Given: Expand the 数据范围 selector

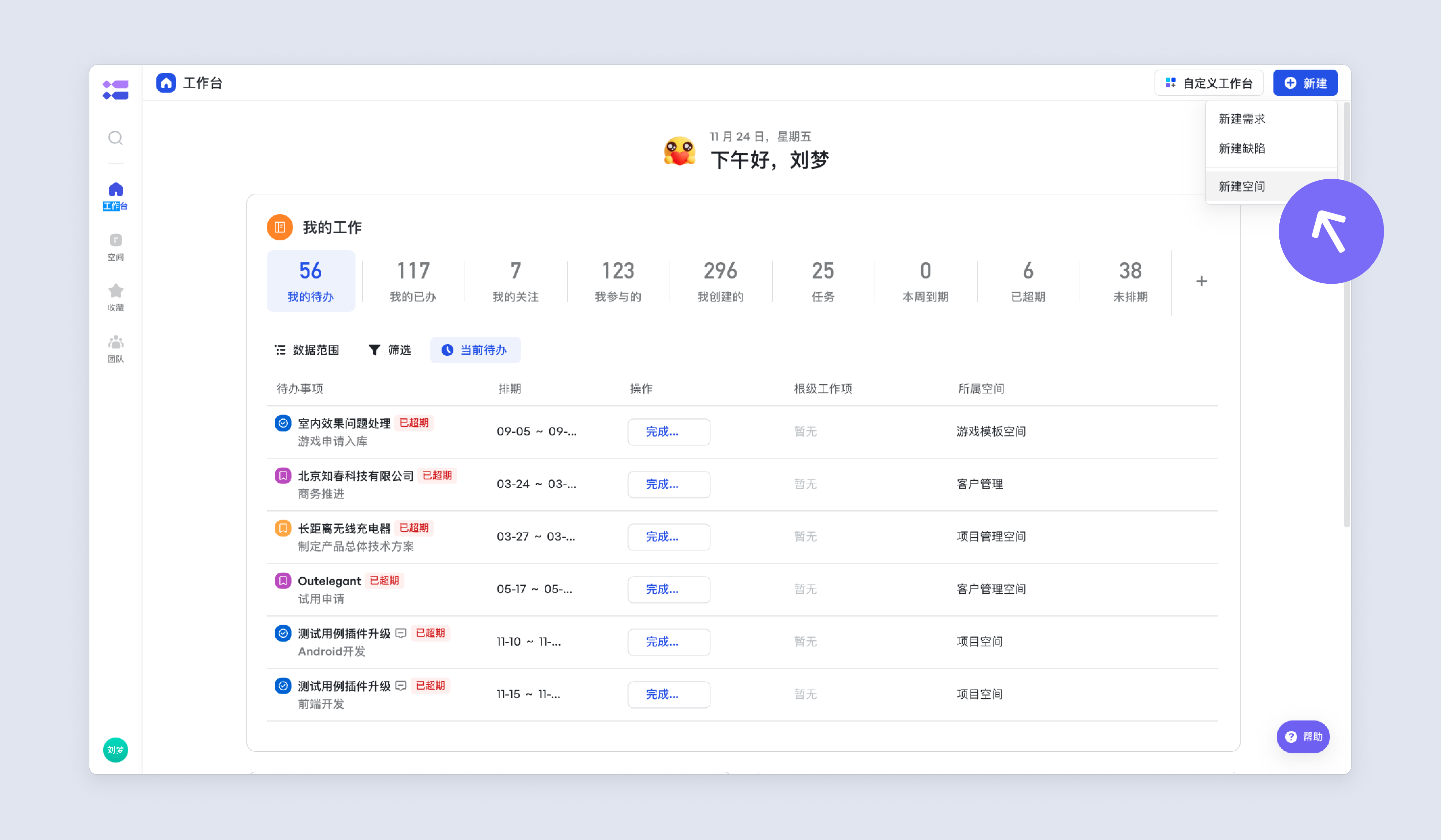Looking at the screenshot, I should pos(307,350).
